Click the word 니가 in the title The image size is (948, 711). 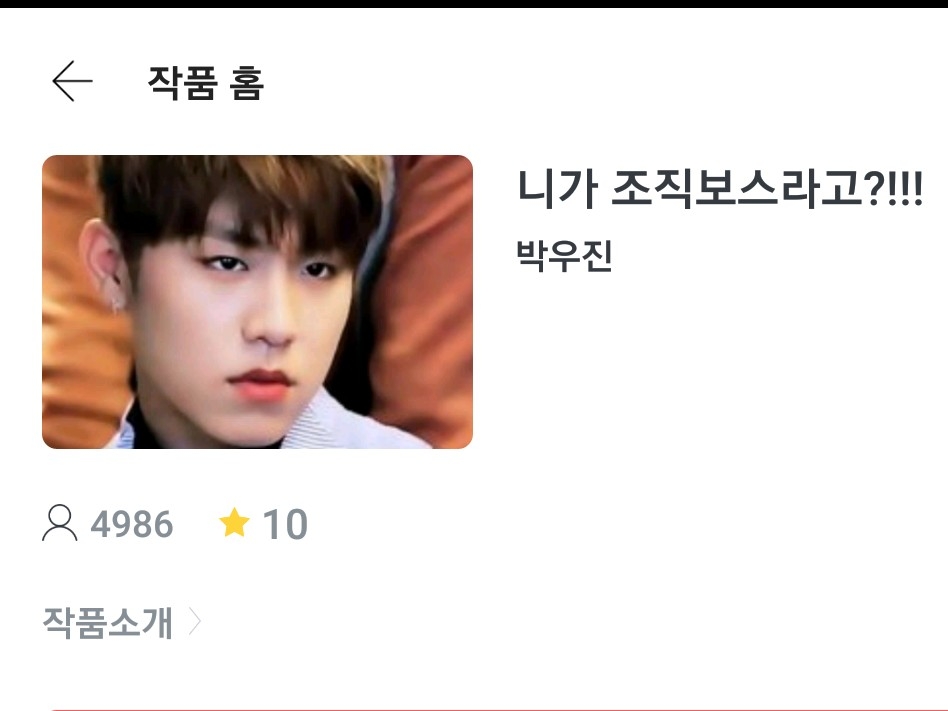coord(558,189)
